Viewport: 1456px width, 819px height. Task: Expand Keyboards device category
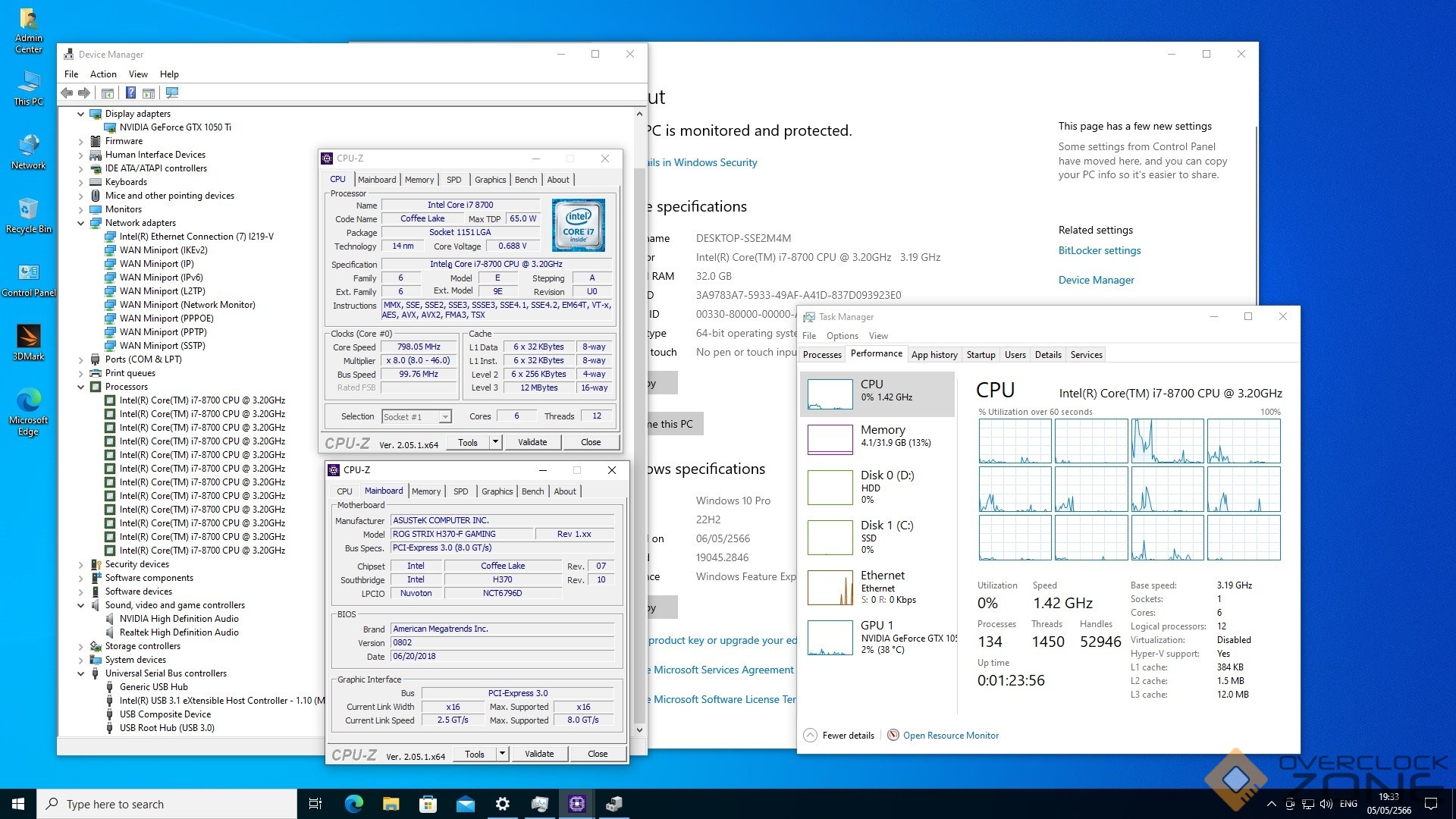click(x=81, y=182)
